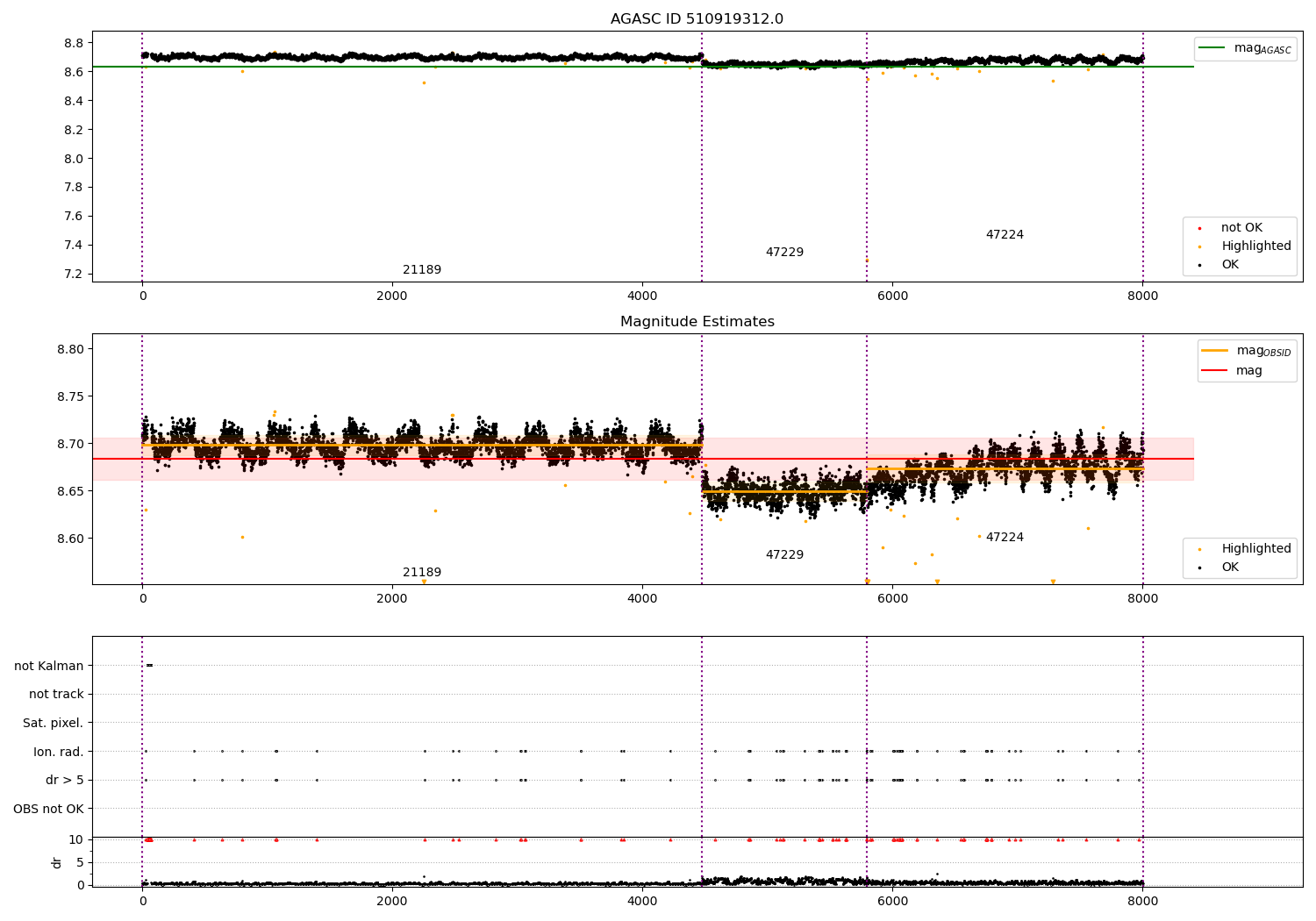Click the orange mag OBSID legend entry
This screenshot has height=921, width=1316.
coord(1246,351)
